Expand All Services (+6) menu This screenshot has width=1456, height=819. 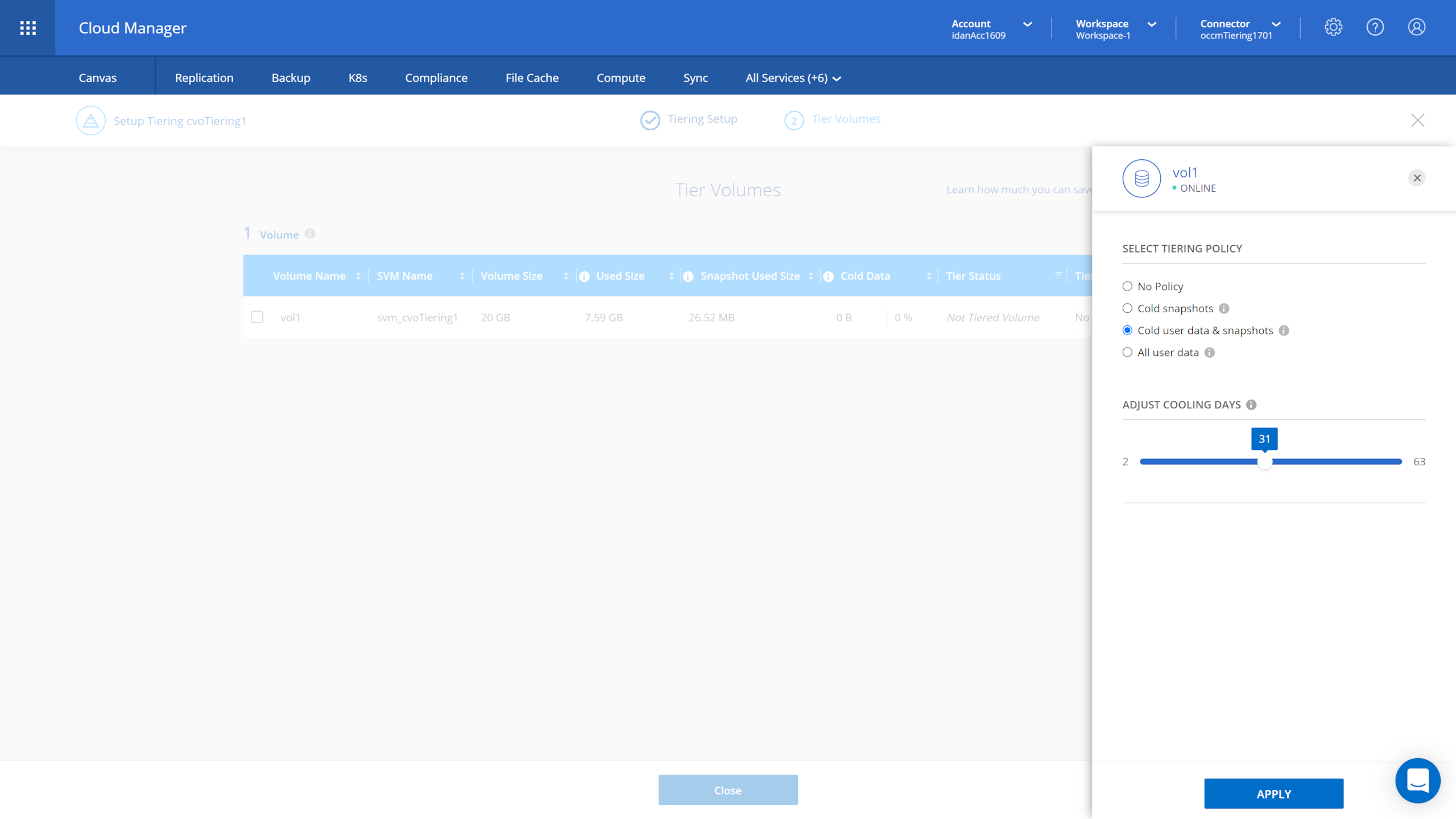pos(793,78)
